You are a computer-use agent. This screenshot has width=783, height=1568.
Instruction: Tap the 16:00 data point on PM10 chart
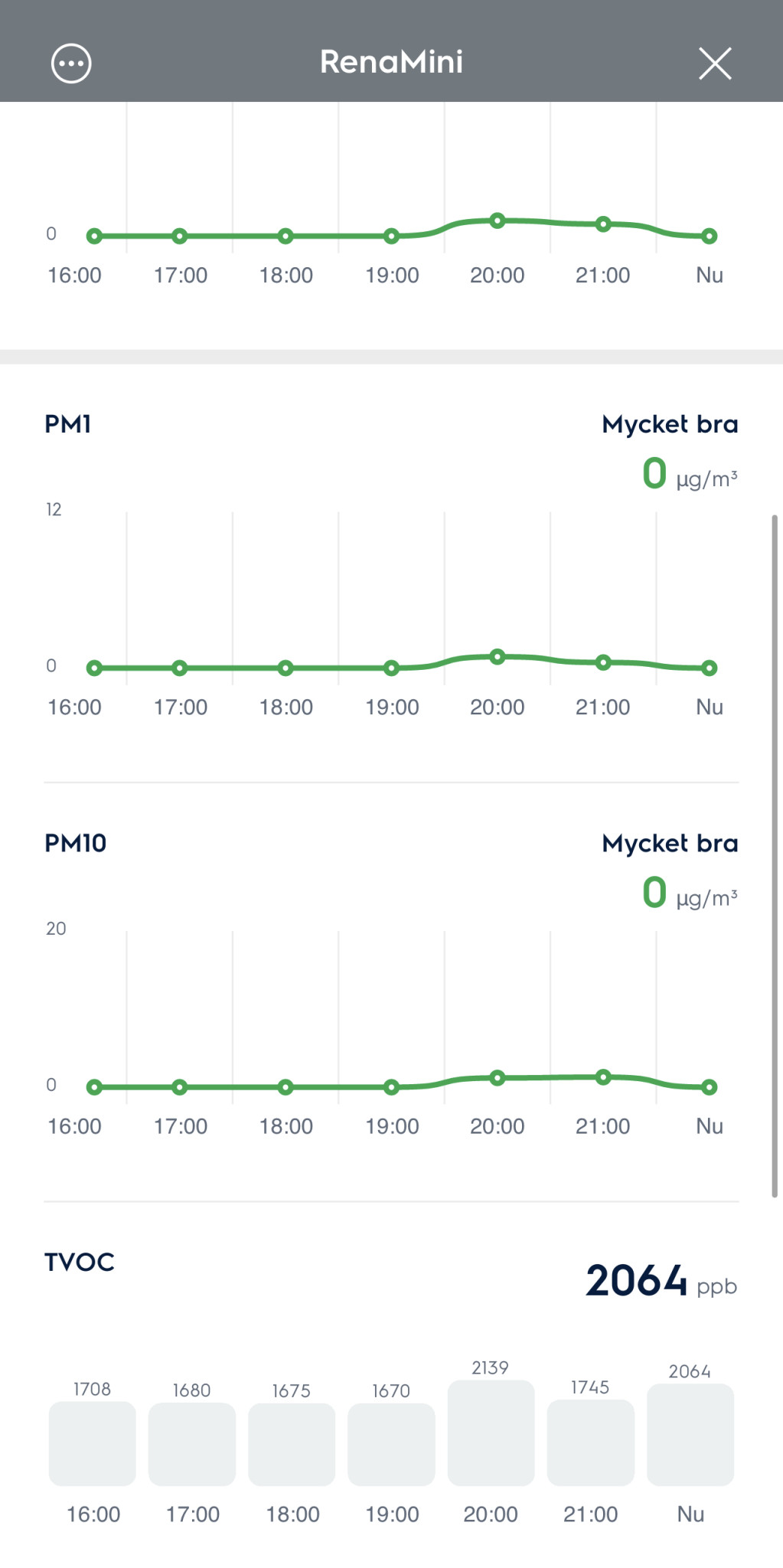point(94,1087)
